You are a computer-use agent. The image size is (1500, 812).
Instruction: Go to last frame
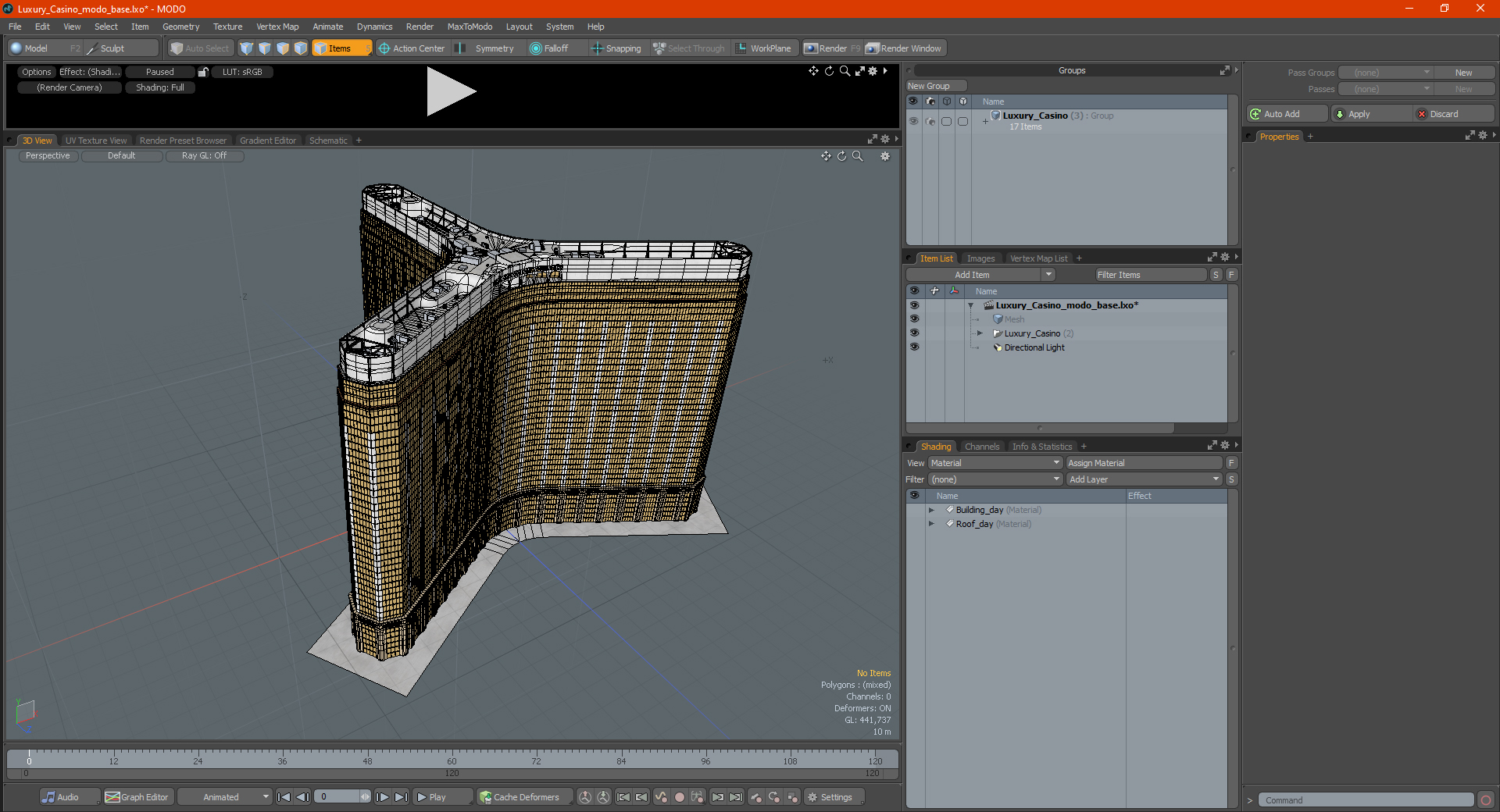401,797
